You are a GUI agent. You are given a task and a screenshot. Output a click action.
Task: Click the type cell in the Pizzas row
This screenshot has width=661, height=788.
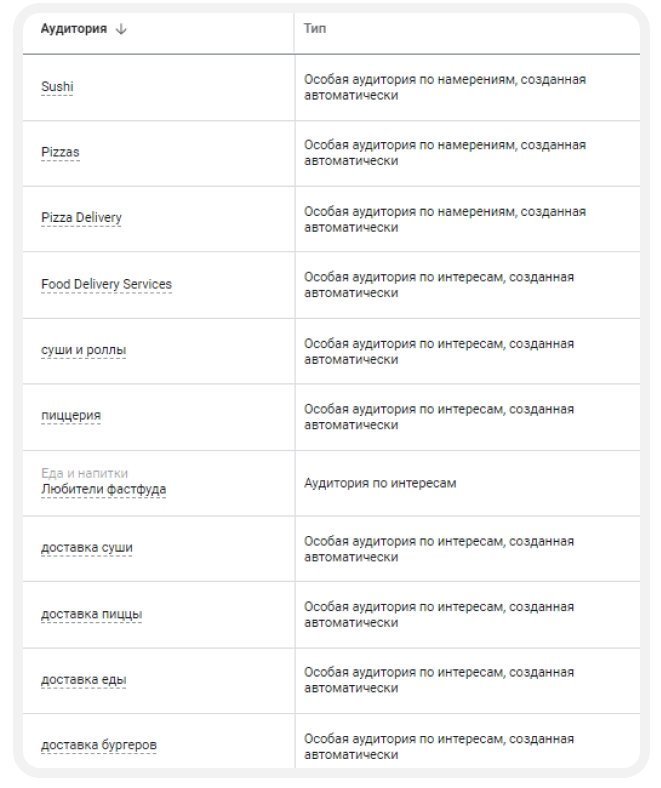[x=444, y=153]
